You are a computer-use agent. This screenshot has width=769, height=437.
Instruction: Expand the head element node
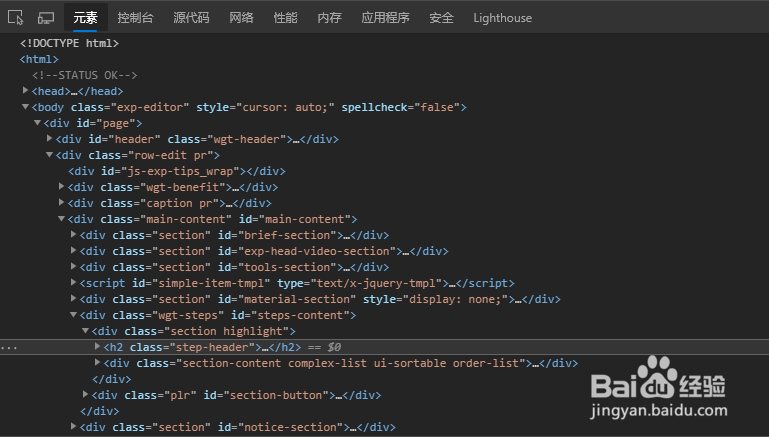(x=26, y=91)
